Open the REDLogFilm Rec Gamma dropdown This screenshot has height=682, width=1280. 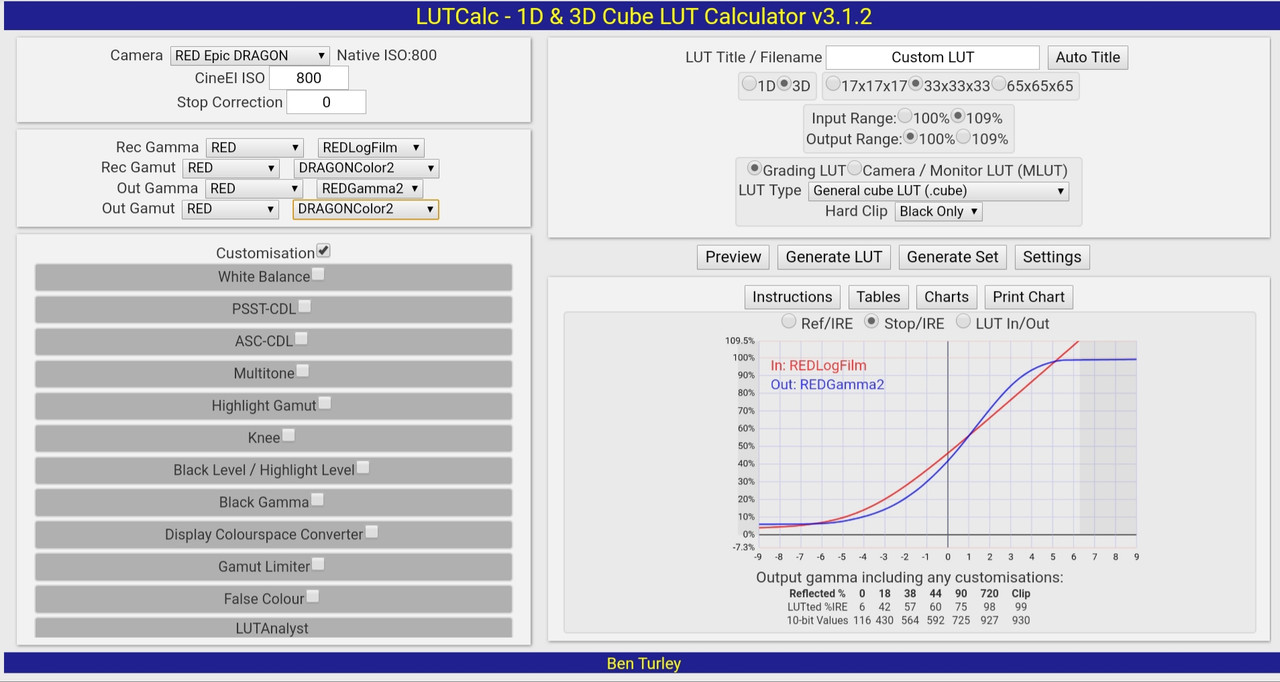coord(371,148)
